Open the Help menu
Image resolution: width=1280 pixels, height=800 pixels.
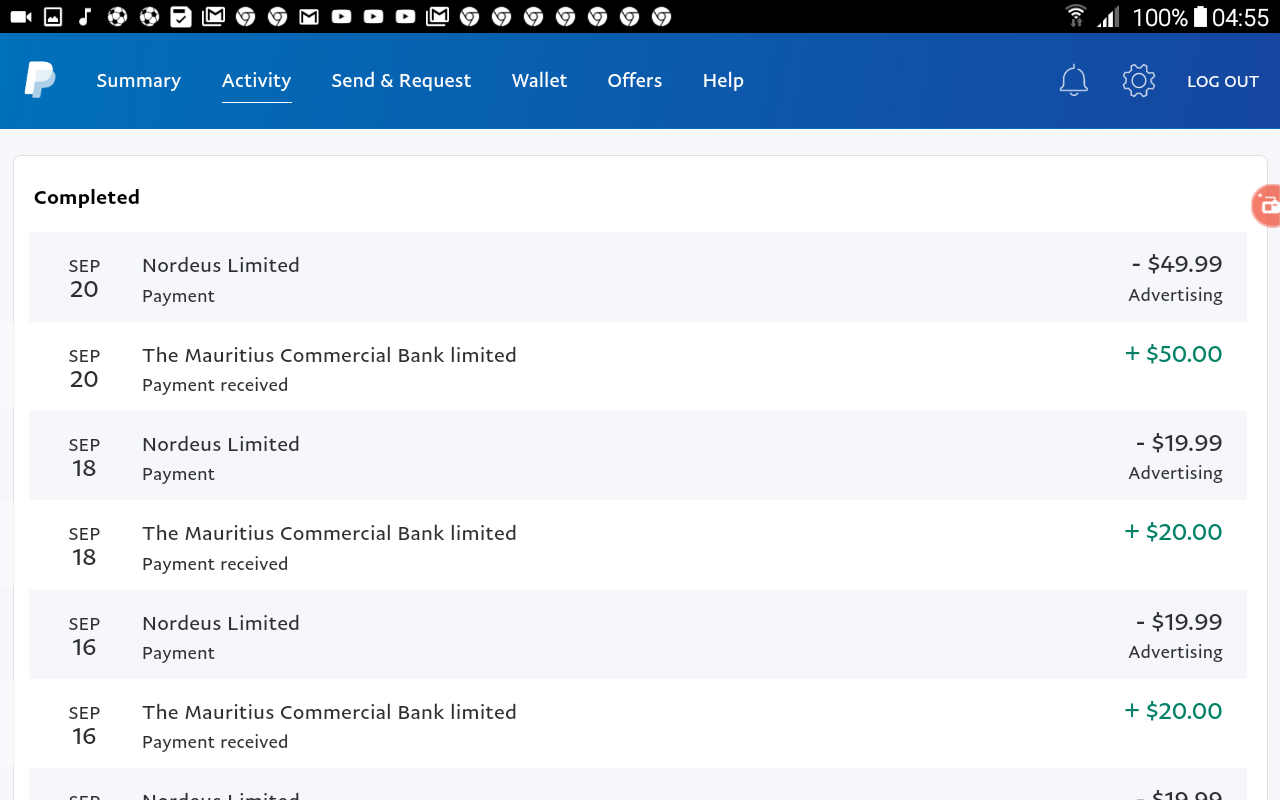pos(723,81)
